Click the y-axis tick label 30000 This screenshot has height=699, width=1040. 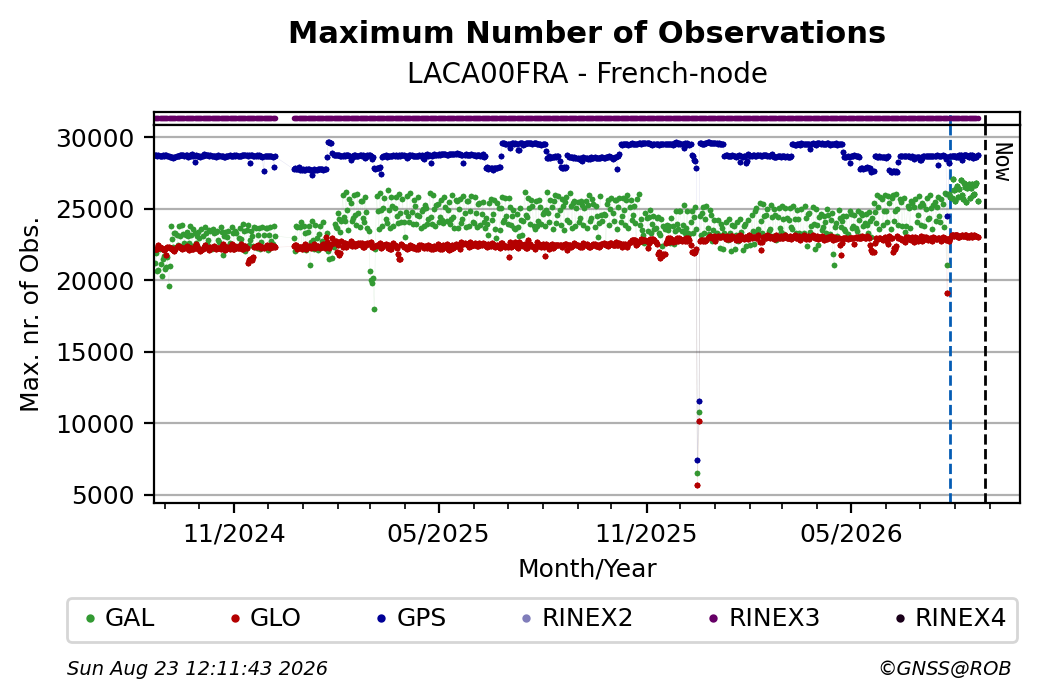96,139
